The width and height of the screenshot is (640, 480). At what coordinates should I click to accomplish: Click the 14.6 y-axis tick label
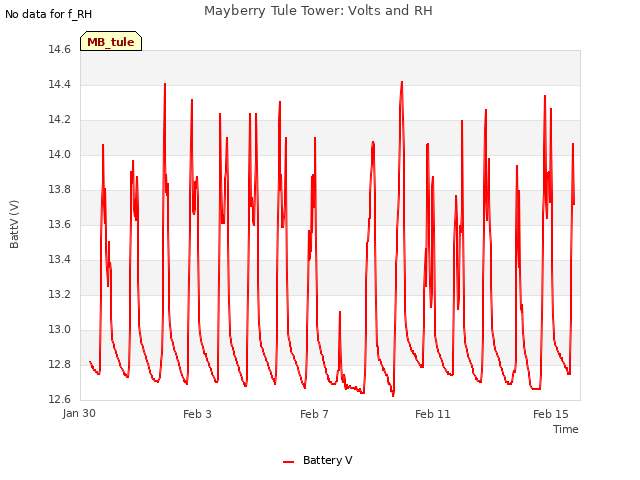(x=59, y=49)
